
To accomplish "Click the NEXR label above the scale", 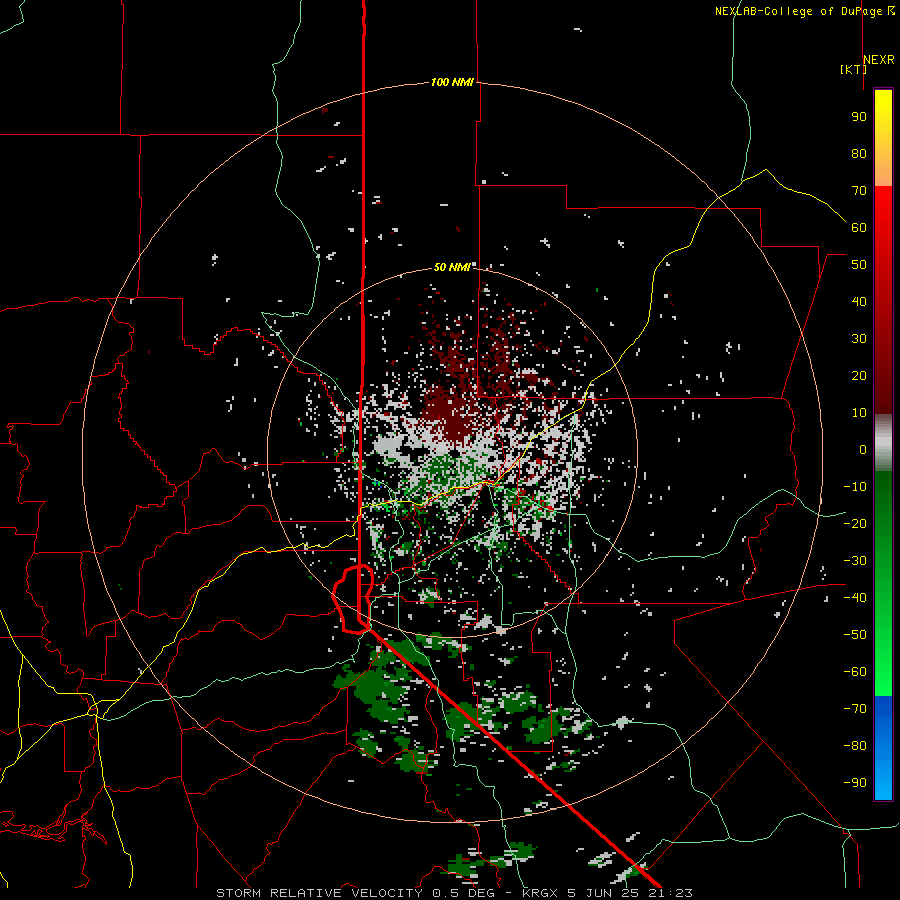I will (879, 60).
